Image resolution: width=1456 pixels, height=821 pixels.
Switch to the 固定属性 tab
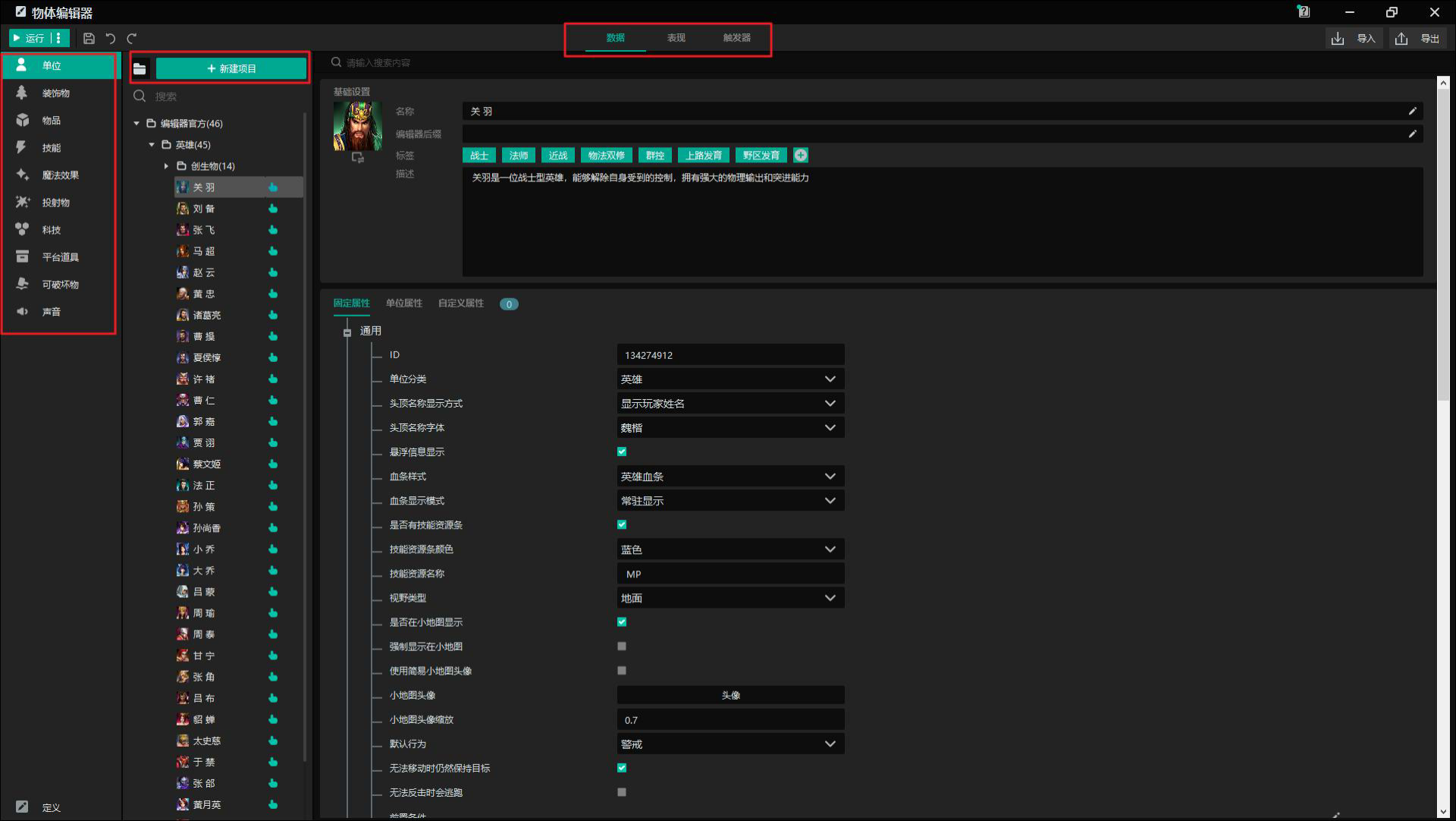351,304
